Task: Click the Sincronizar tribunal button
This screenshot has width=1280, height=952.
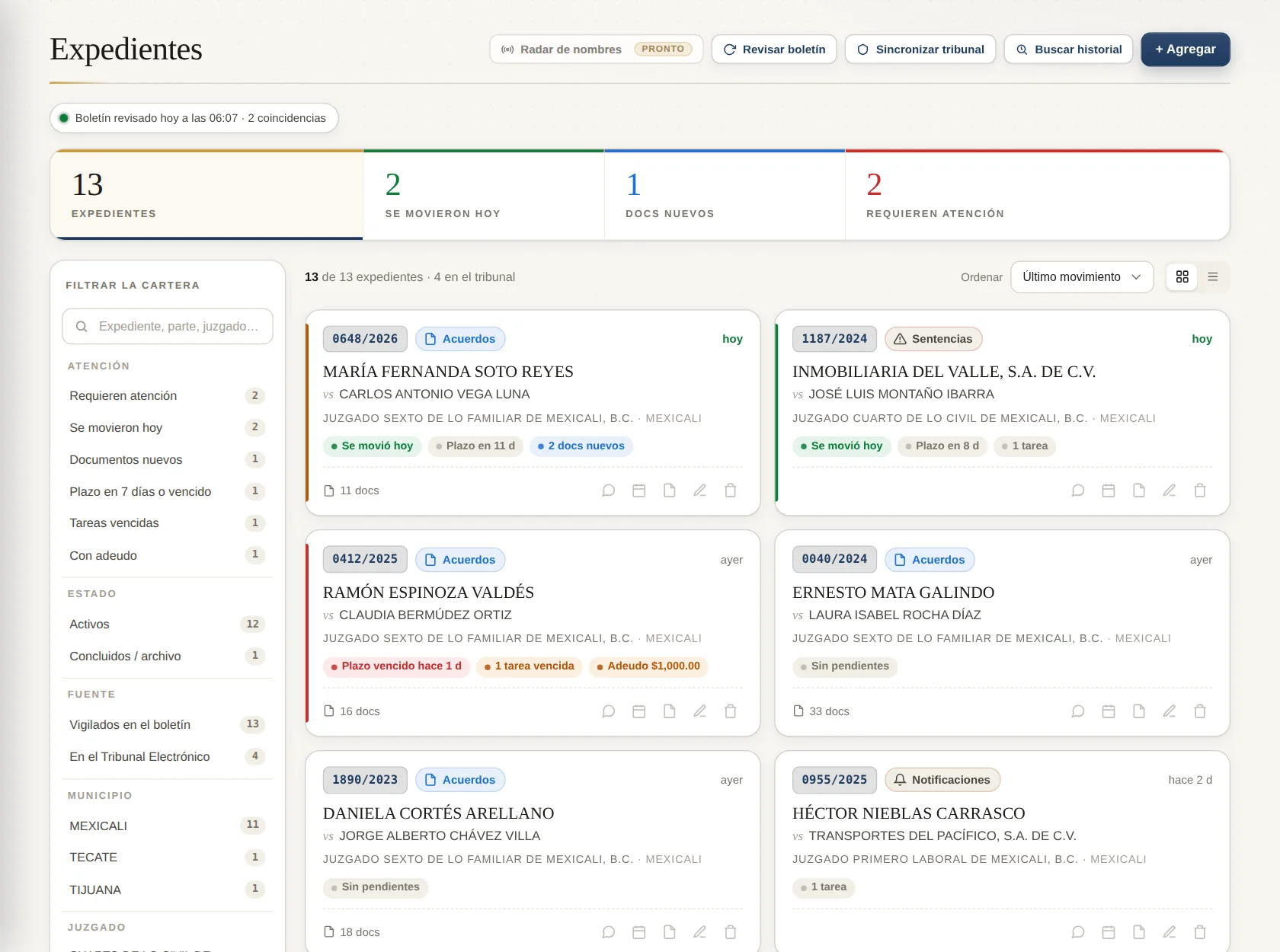Action: coord(920,50)
